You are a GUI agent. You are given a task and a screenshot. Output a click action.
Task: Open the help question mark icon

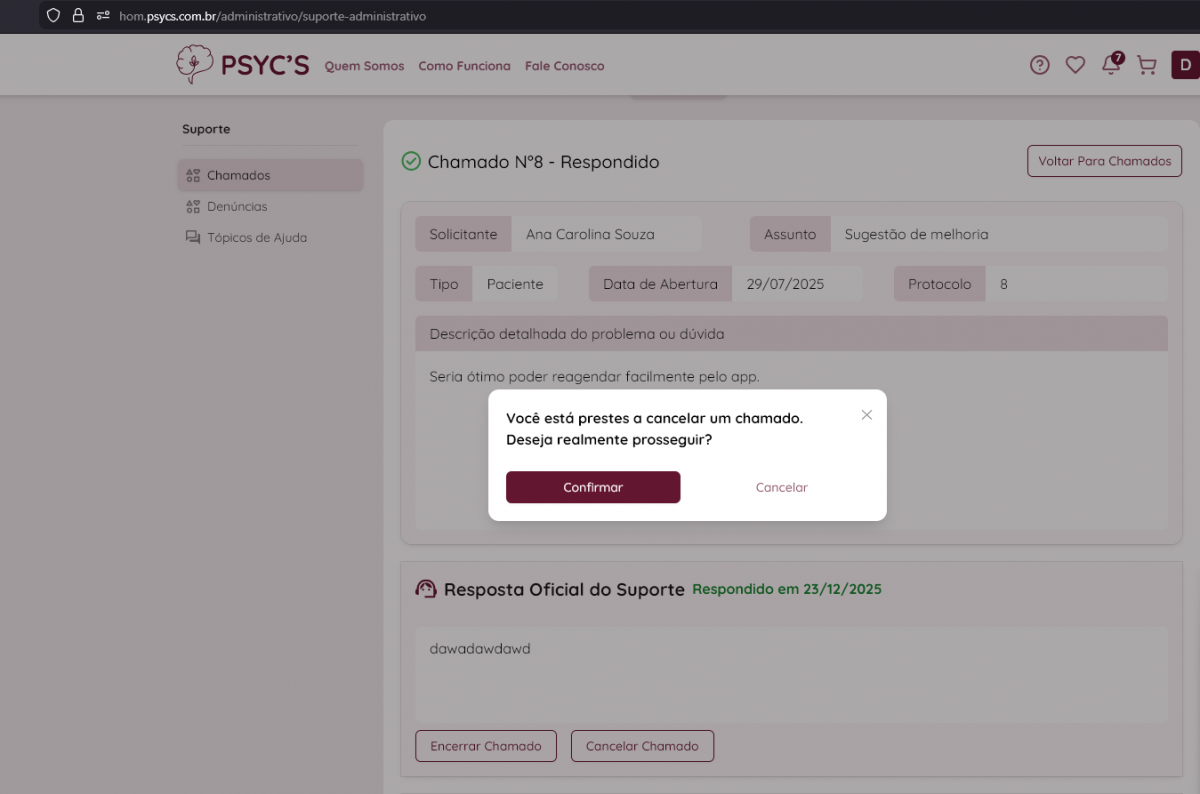click(x=1040, y=65)
